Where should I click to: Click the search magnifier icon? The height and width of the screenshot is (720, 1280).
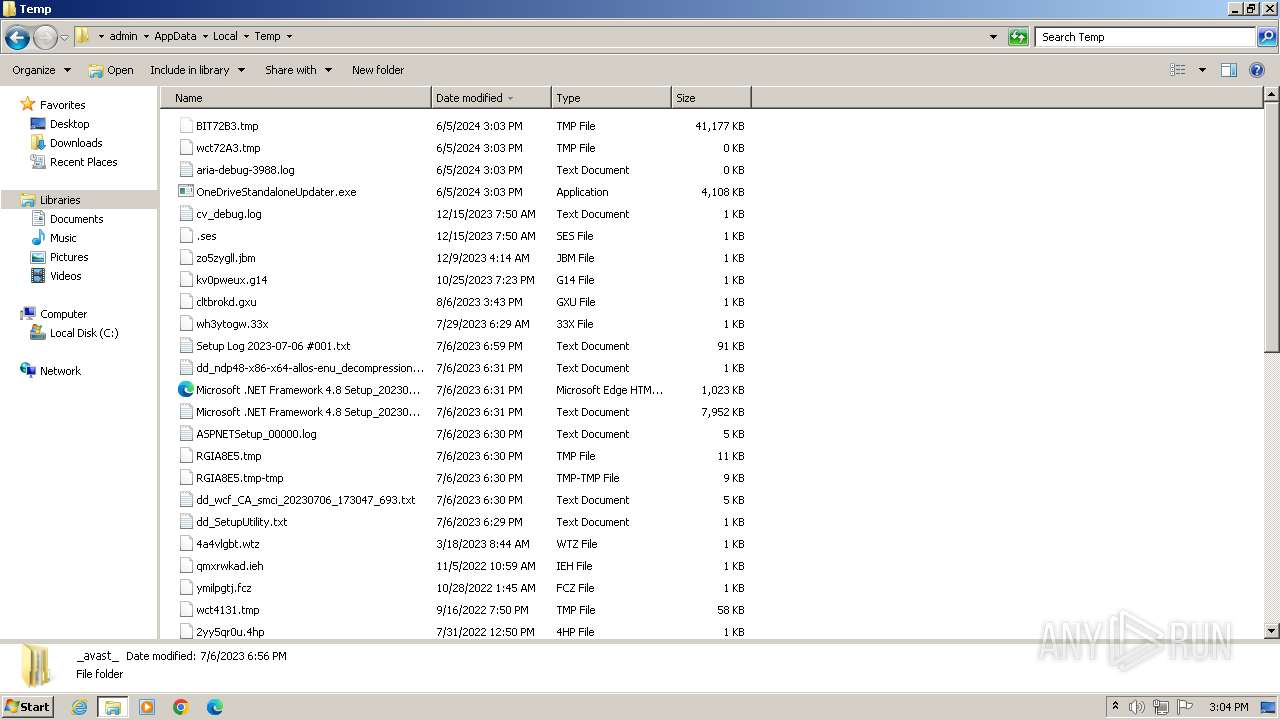tap(1266, 37)
